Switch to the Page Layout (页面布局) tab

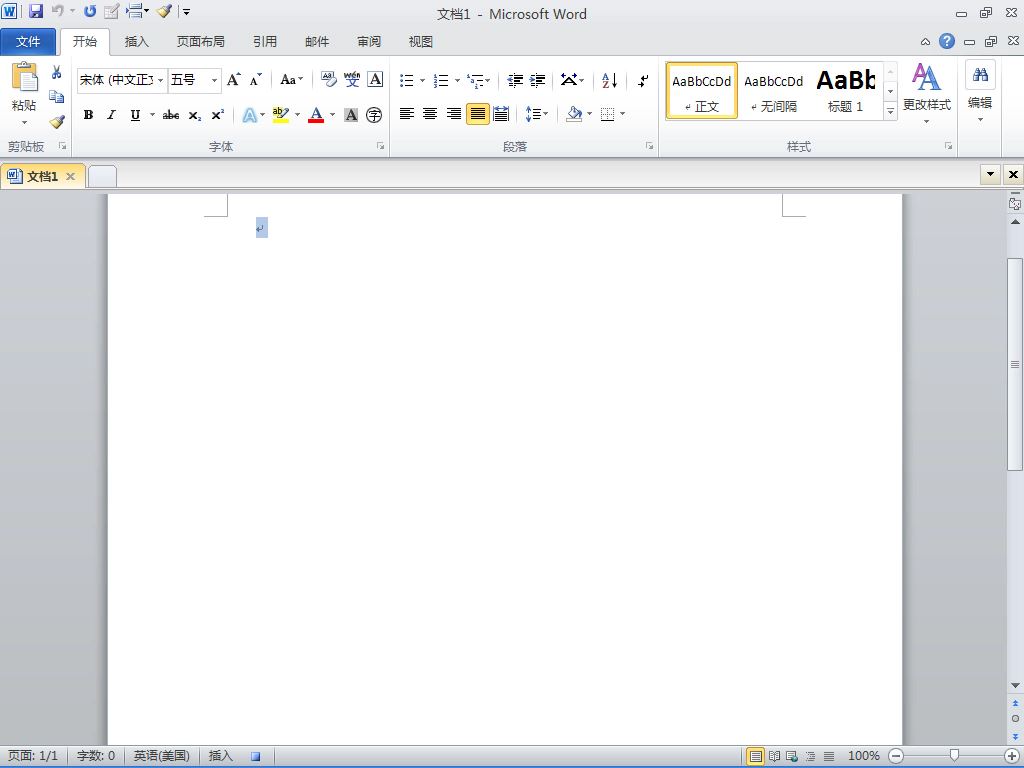click(x=200, y=42)
